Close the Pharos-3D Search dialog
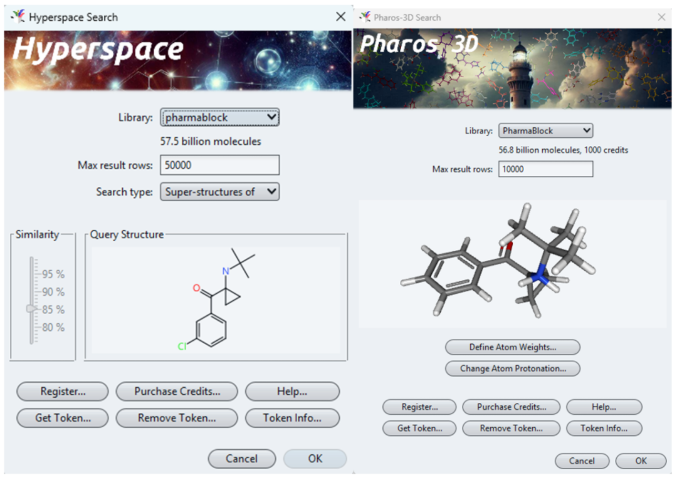This screenshot has height=483, width=680. pyautogui.click(x=661, y=17)
